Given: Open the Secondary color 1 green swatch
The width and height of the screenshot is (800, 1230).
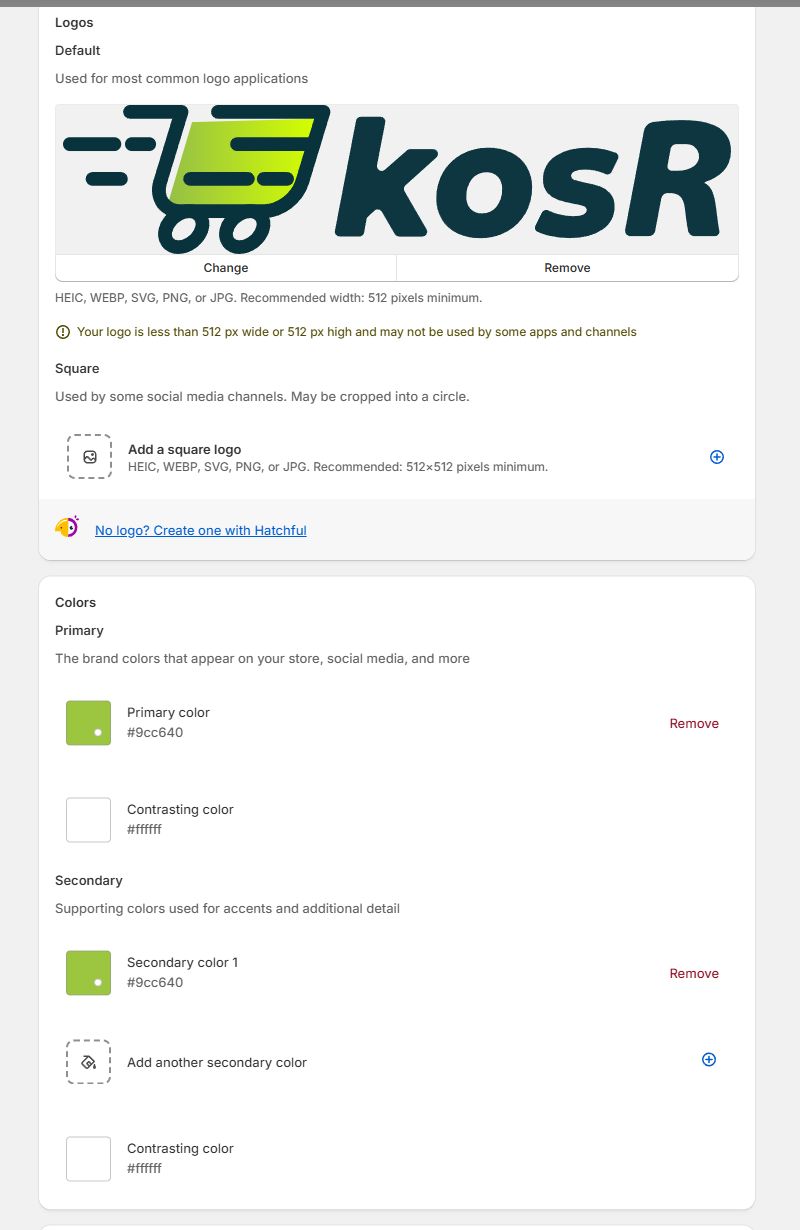Looking at the screenshot, I should click(x=89, y=973).
